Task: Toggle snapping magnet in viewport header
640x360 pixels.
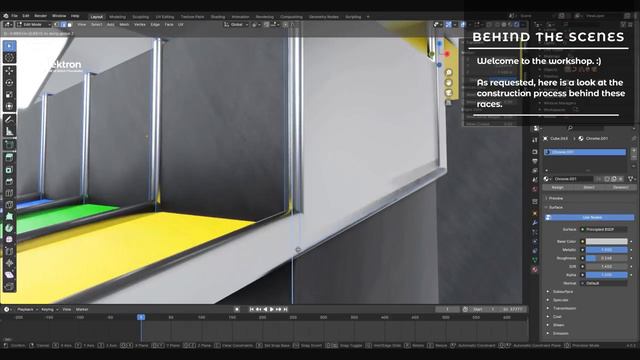Action: tap(267, 24)
